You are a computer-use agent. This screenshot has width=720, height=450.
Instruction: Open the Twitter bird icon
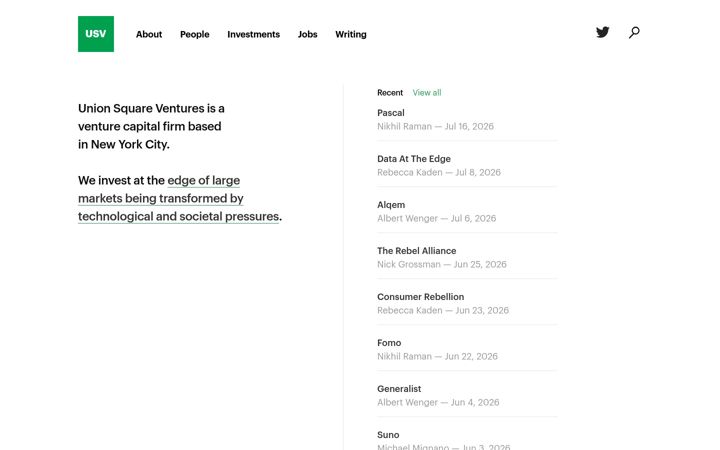point(602,32)
